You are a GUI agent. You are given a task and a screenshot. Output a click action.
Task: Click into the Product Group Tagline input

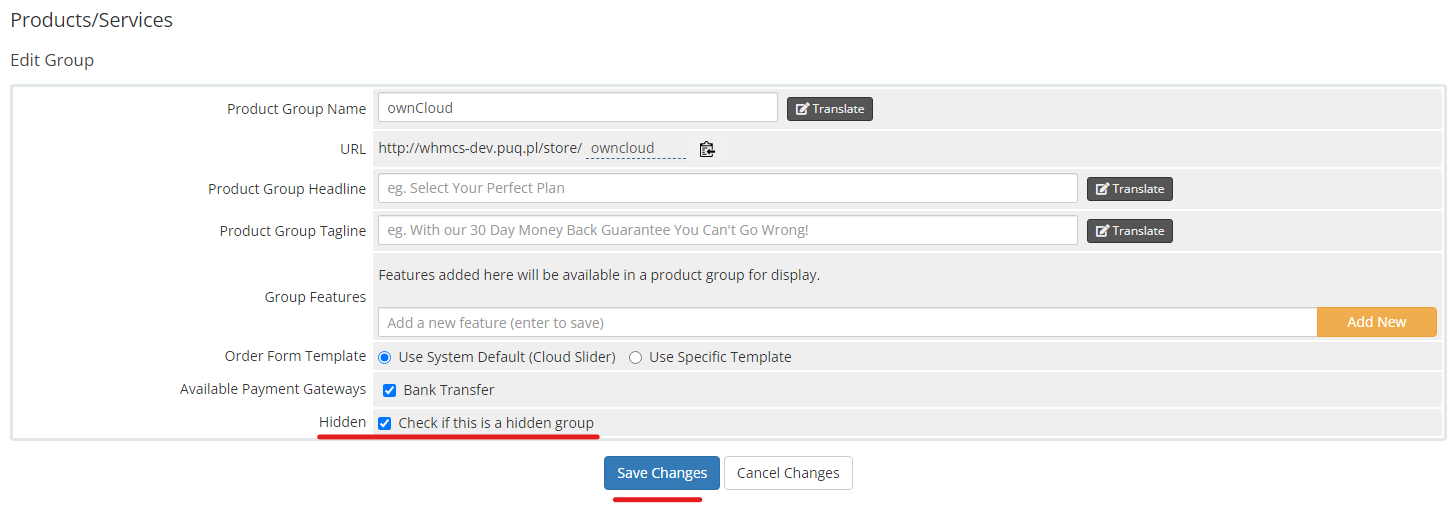pyautogui.click(x=728, y=230)
